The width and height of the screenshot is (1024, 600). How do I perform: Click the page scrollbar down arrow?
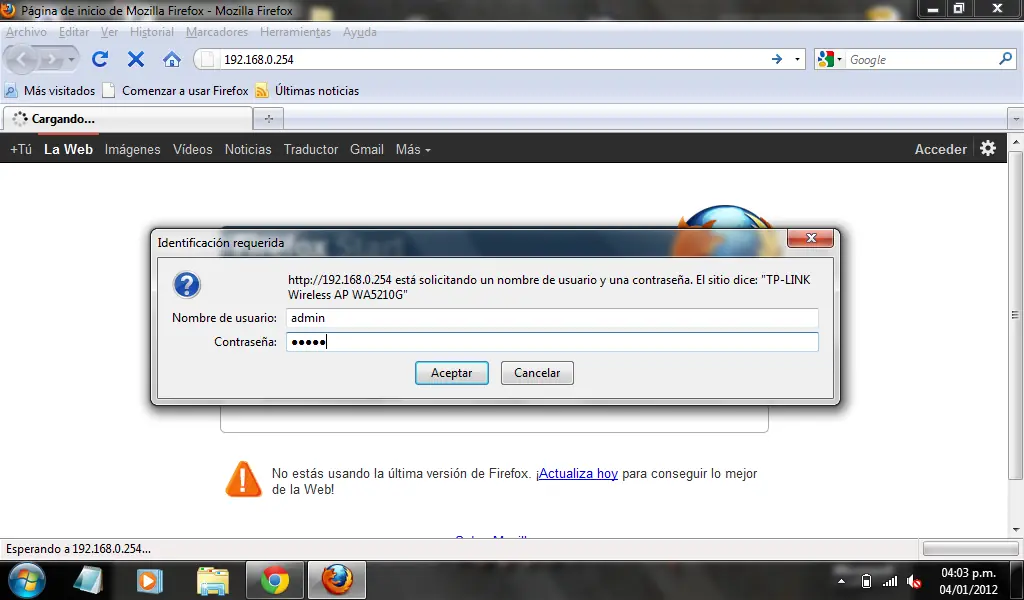1016,529
